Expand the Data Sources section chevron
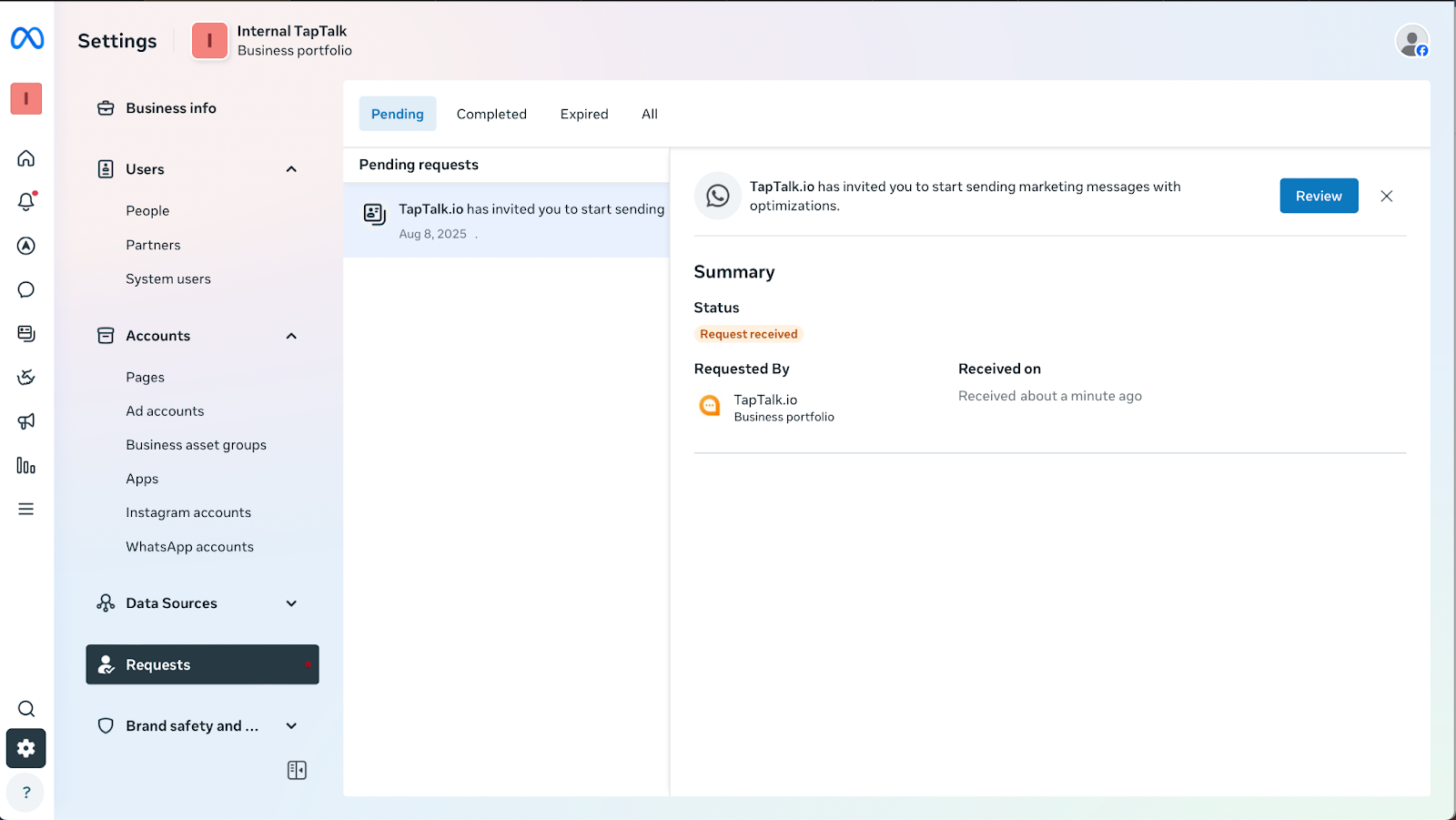The image size is (1456, 820). (291, 603)
